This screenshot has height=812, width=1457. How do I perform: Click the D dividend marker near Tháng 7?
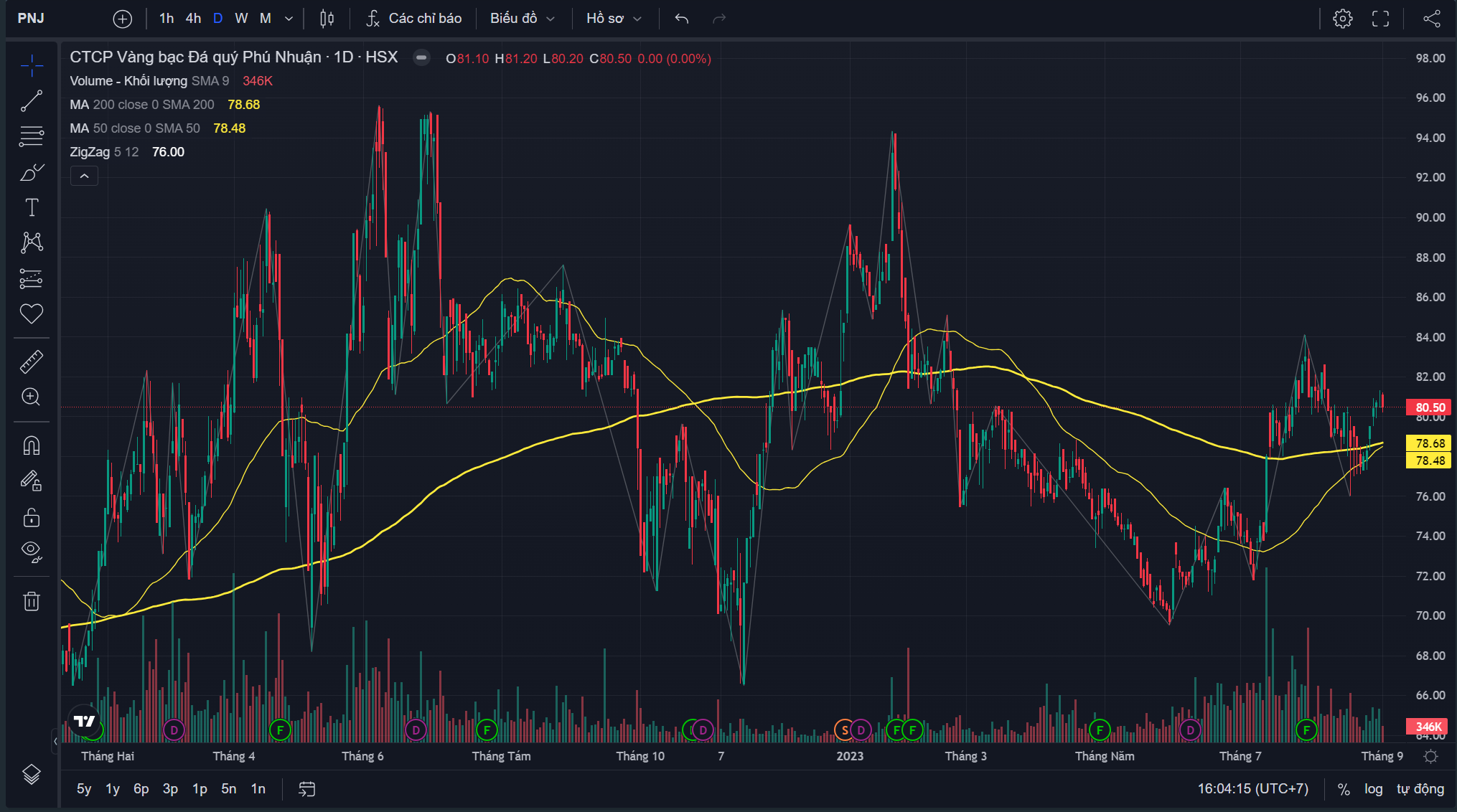(1190, 730)
